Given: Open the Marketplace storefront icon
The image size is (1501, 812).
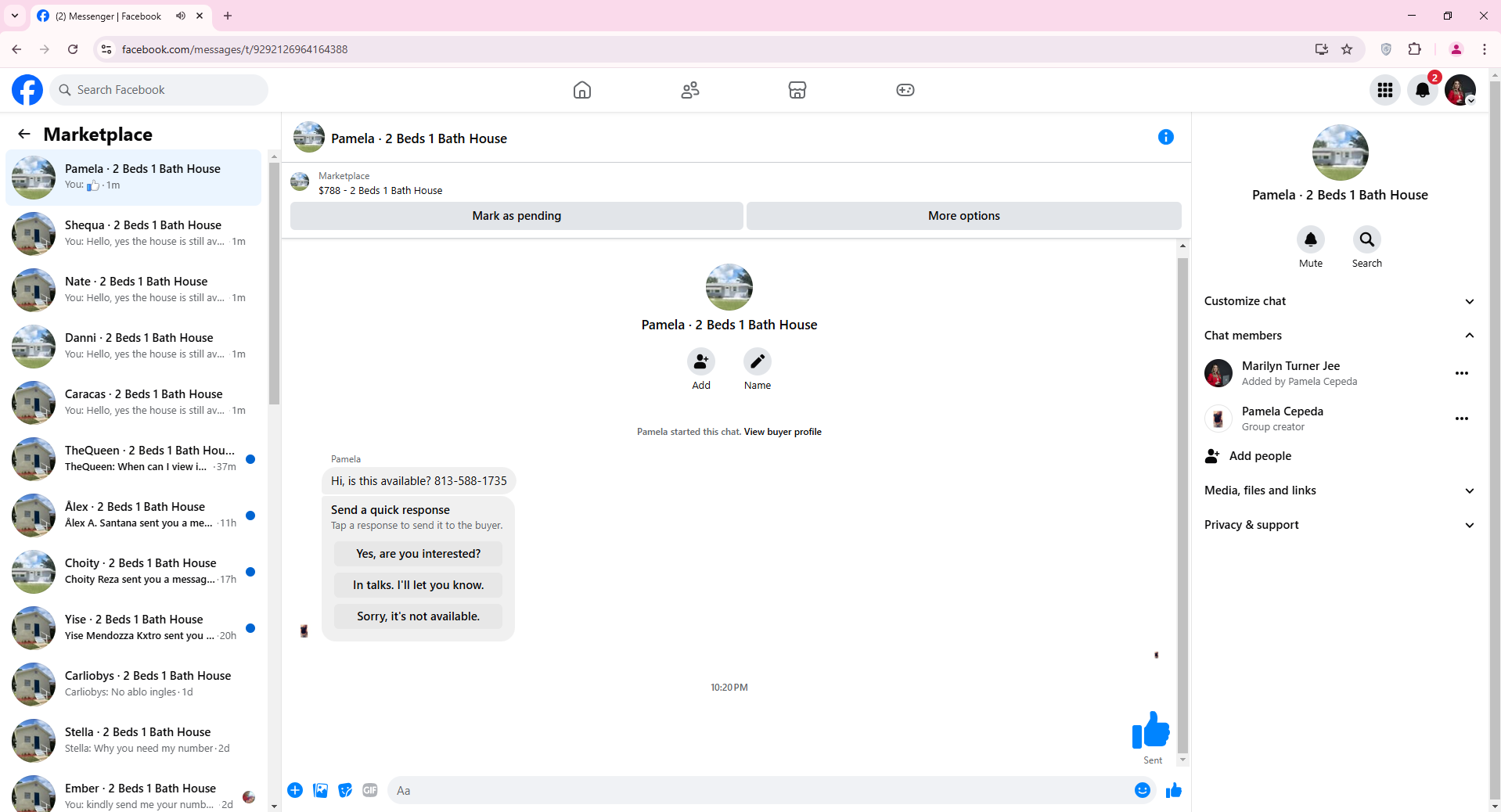Looking at the screenshot, I should [x=797, y=90].
